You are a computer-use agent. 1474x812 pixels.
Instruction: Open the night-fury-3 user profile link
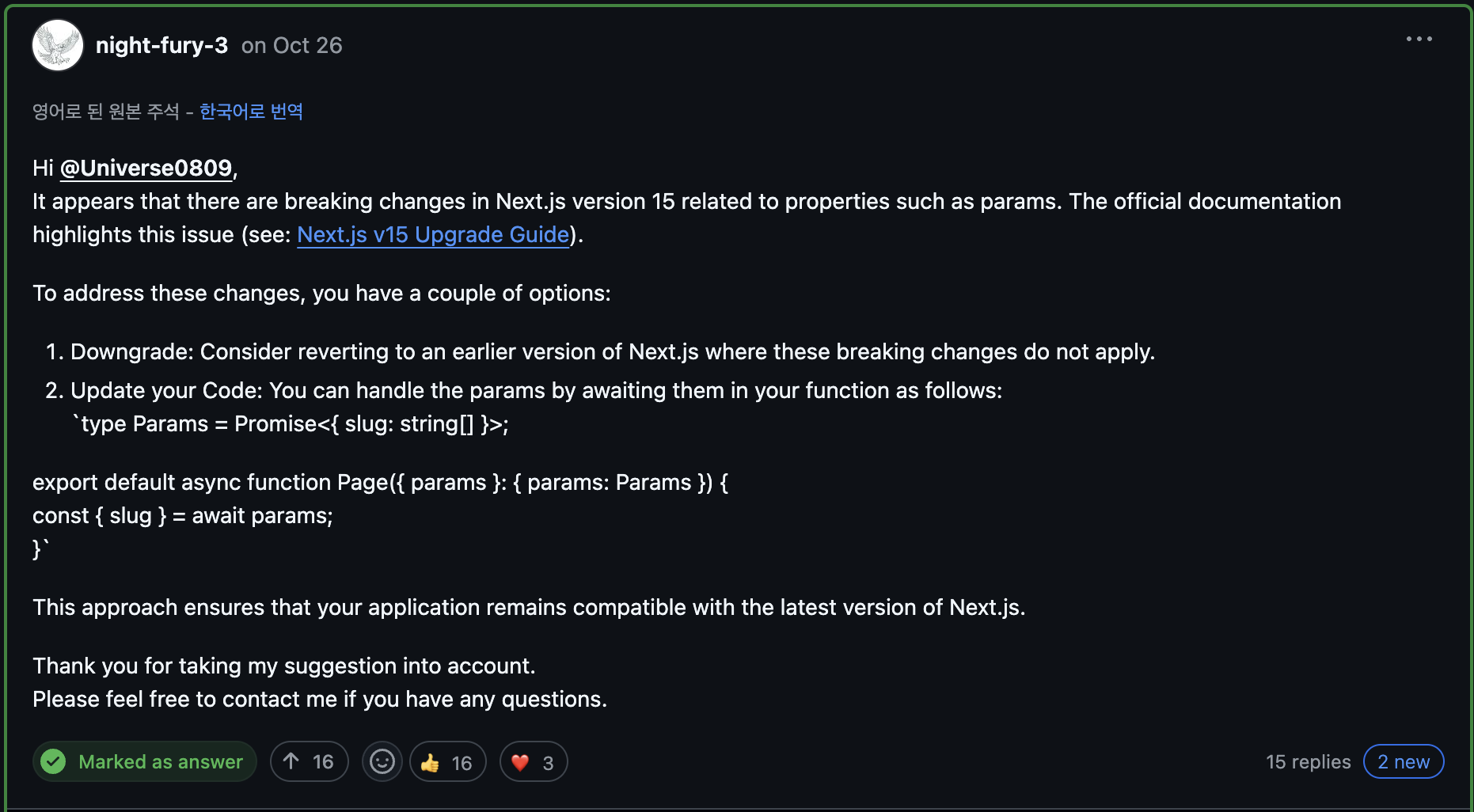click(161, 45)
